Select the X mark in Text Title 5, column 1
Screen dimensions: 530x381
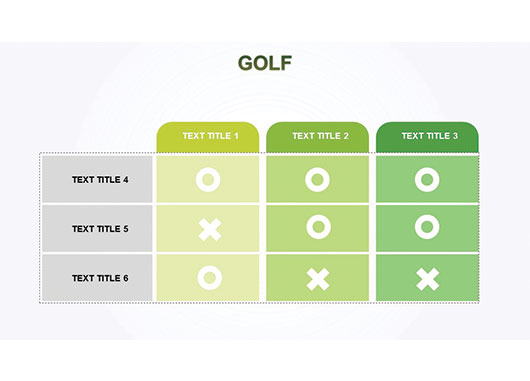click(210, 230)
